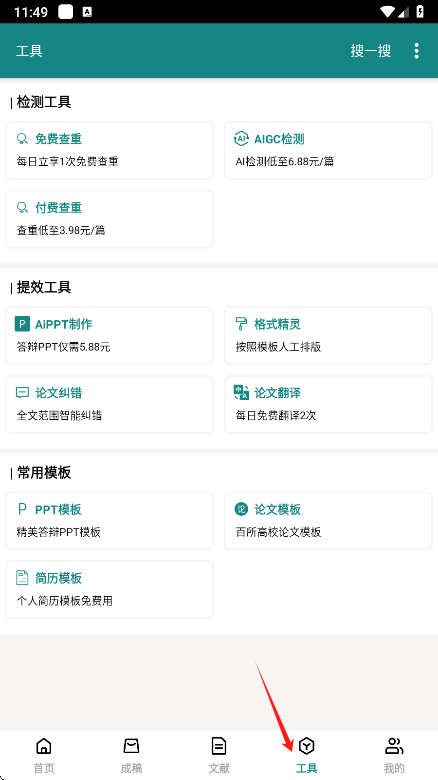Tap the PPT模板 P icon
The width and height of the screenshot is (438, 780).
coord(22,509)
